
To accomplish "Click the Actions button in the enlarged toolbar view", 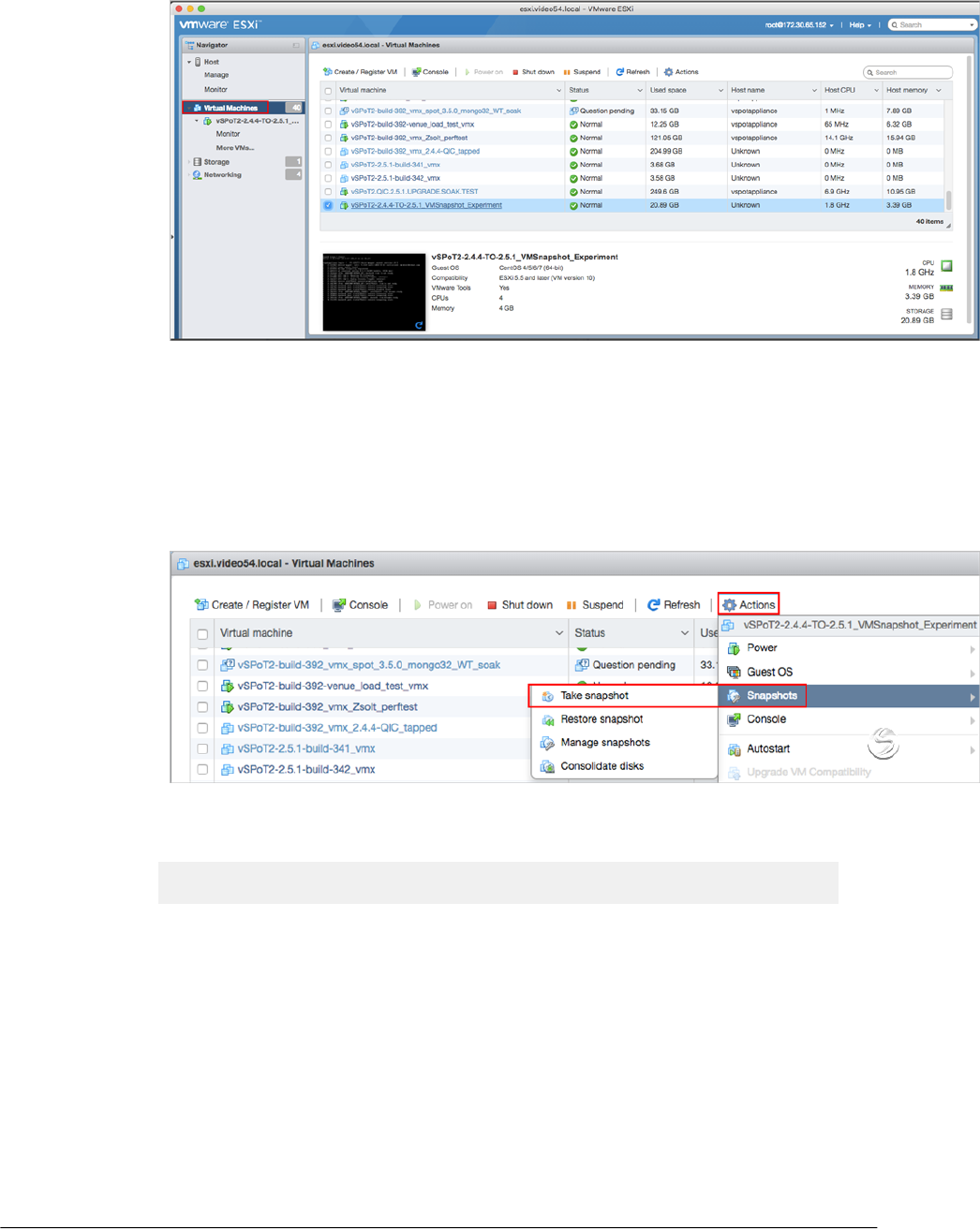I will click(749, 605).
